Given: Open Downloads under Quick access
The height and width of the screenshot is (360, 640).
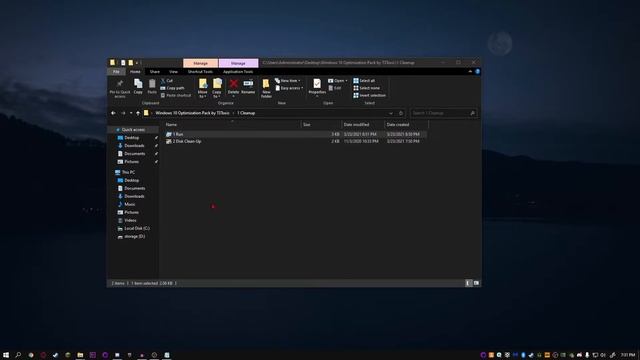Looking at the screenshot, I should click(134, 146).
